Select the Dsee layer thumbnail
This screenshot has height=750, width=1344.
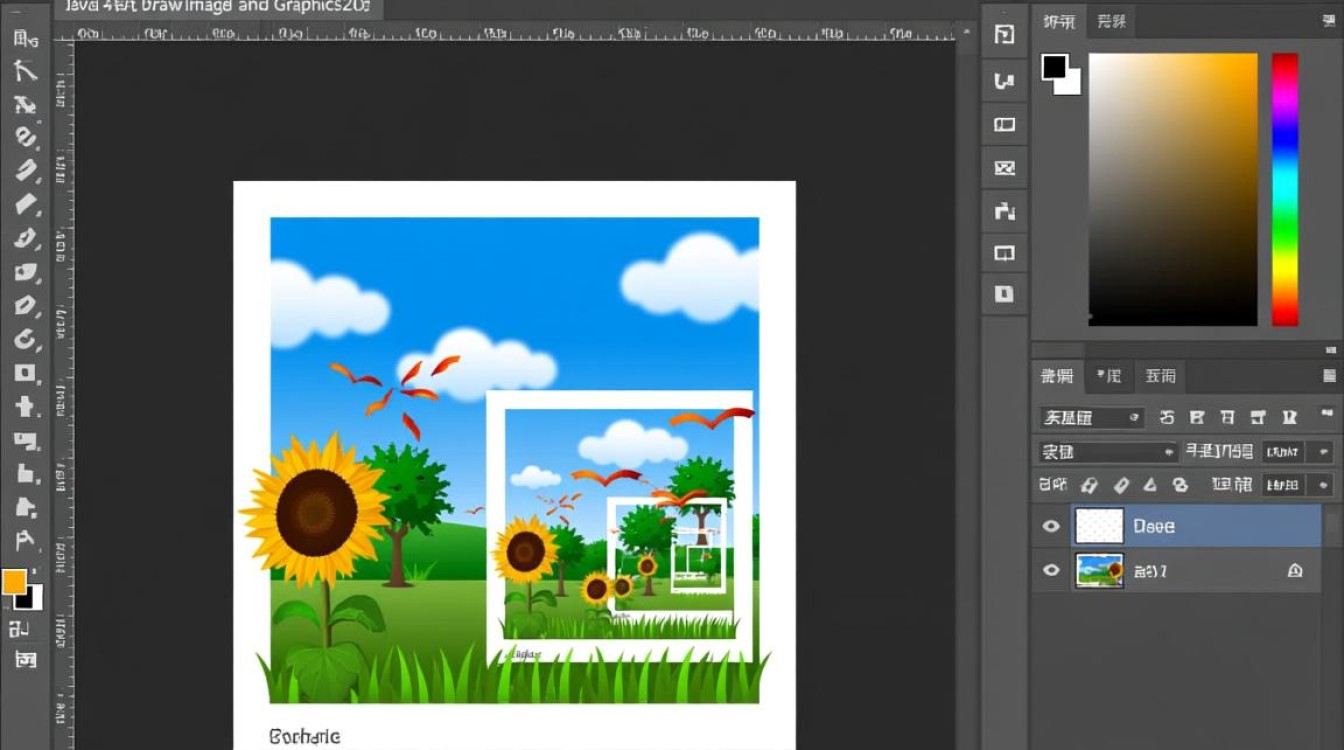pos(1099,526)
